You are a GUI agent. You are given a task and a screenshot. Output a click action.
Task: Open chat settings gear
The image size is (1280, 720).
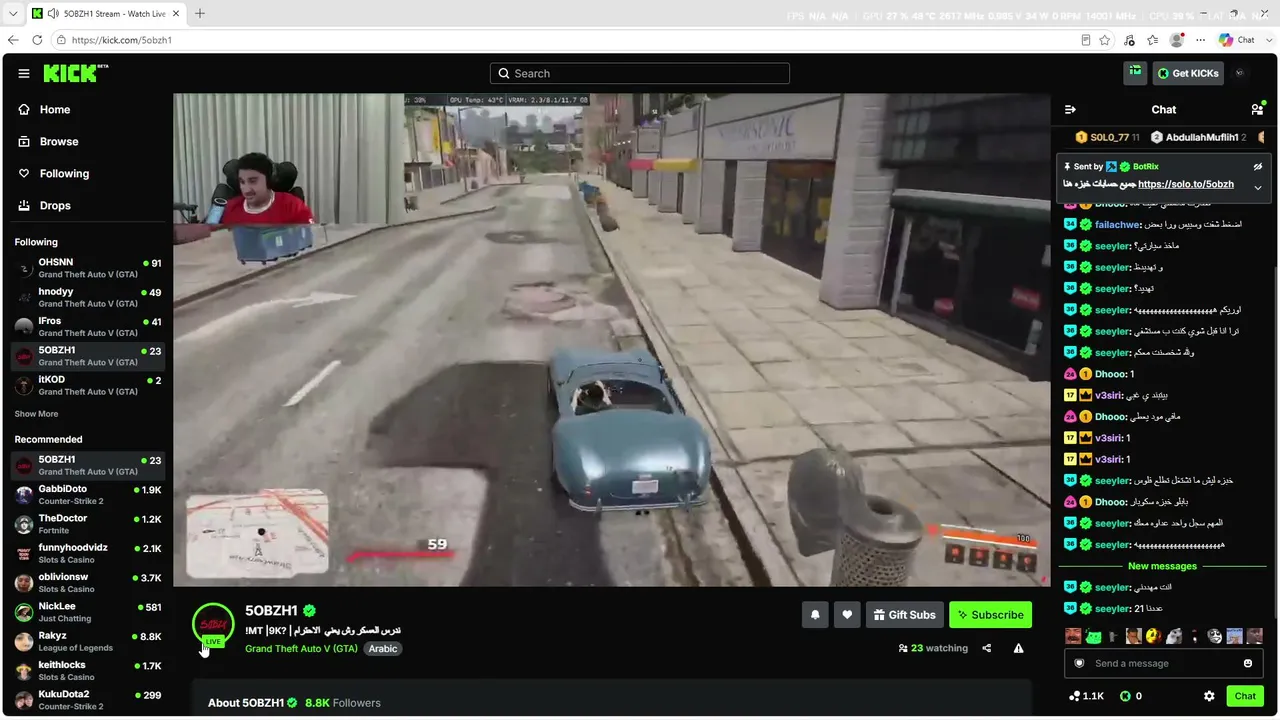point(1209,696)
